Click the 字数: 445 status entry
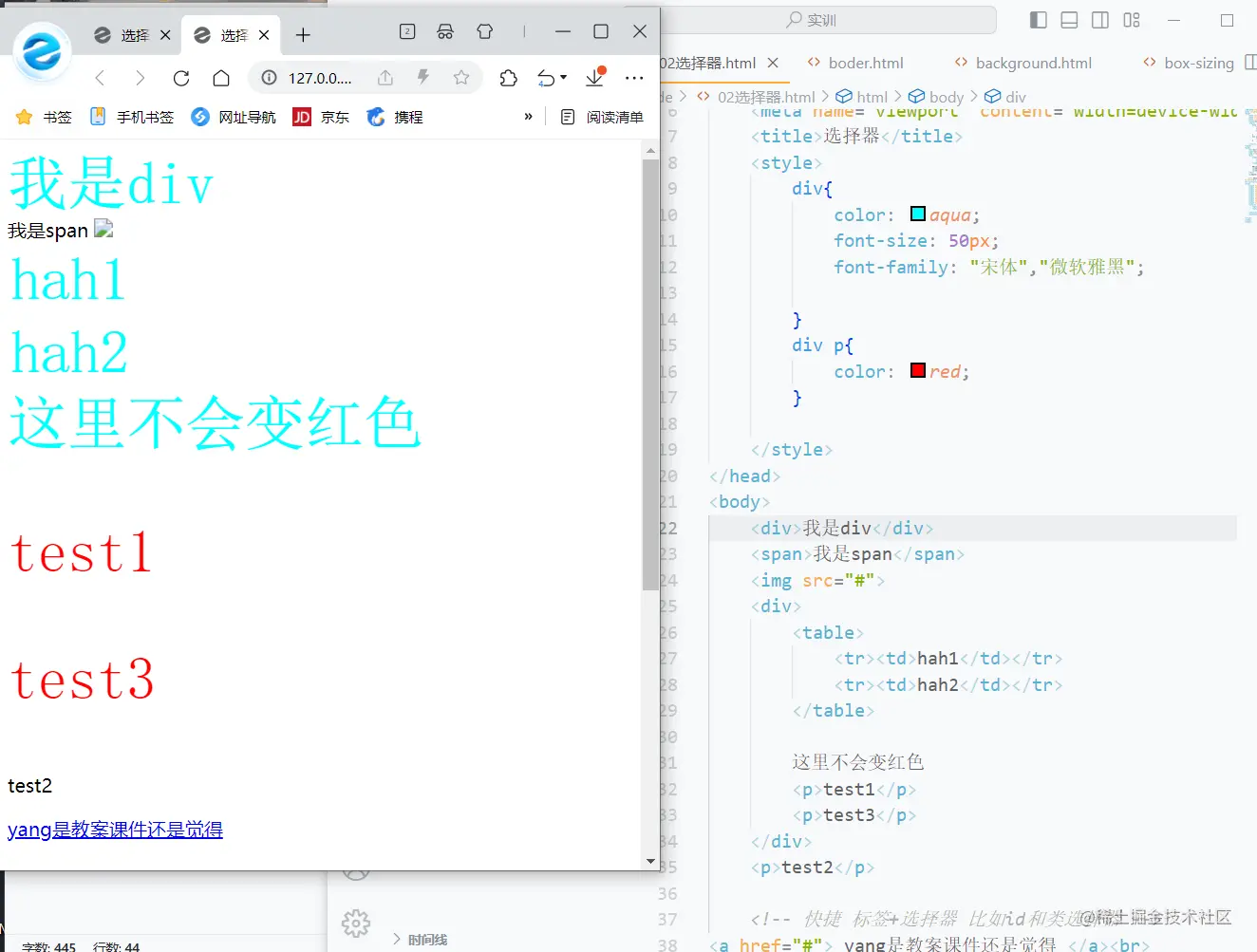Viewport: 1257px width, 952px height. [48, 946]
